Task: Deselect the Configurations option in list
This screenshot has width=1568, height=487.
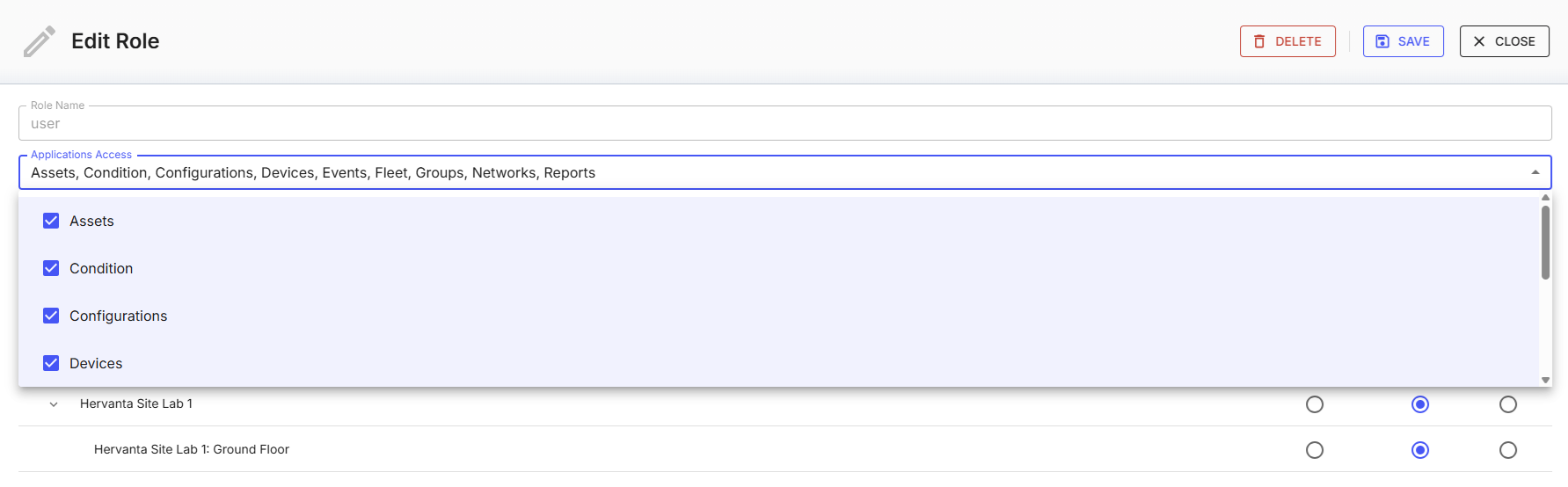Action: [51, 316]
